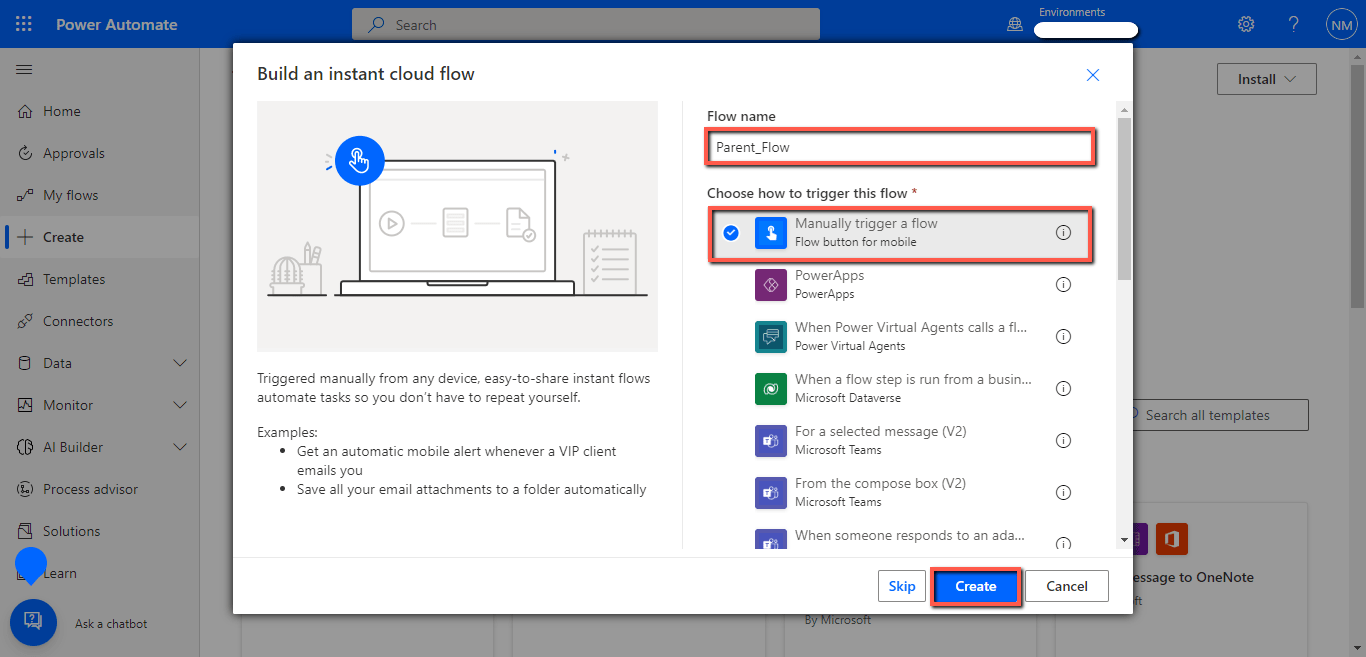Viewport: 1366px width, 657px height.
Task: Click 'When Power Virtual Agents calls a fl...' text
Action: click(911, 327)
